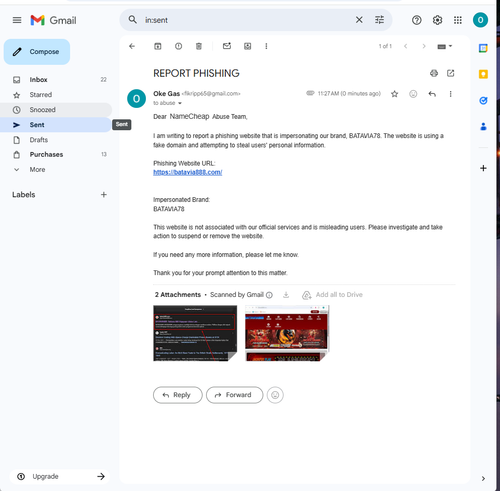Open the Google apps grid
This screenshot has height=491, width=500.
[x=458, y=20]
